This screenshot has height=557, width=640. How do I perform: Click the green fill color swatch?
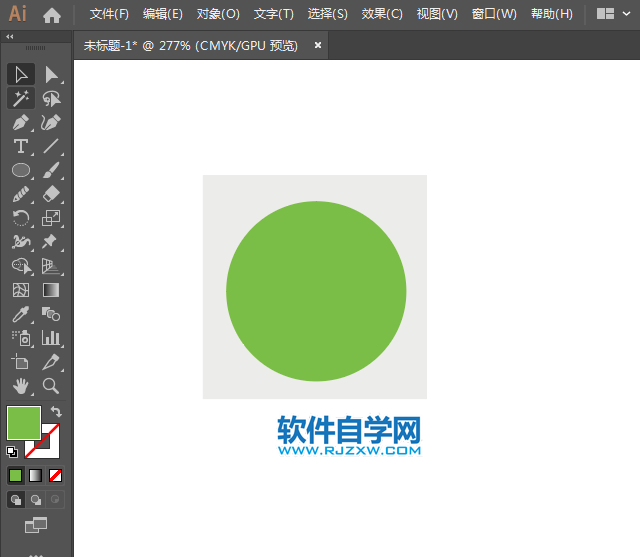[23, 423]
